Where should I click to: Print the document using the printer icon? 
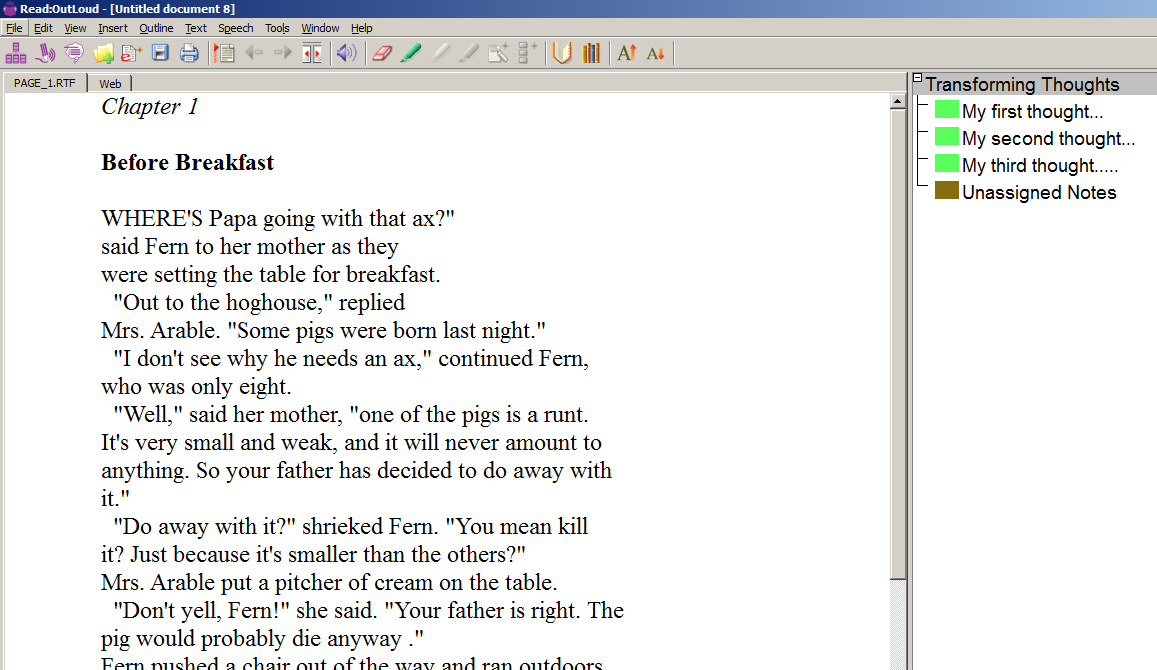pos(189,53)
